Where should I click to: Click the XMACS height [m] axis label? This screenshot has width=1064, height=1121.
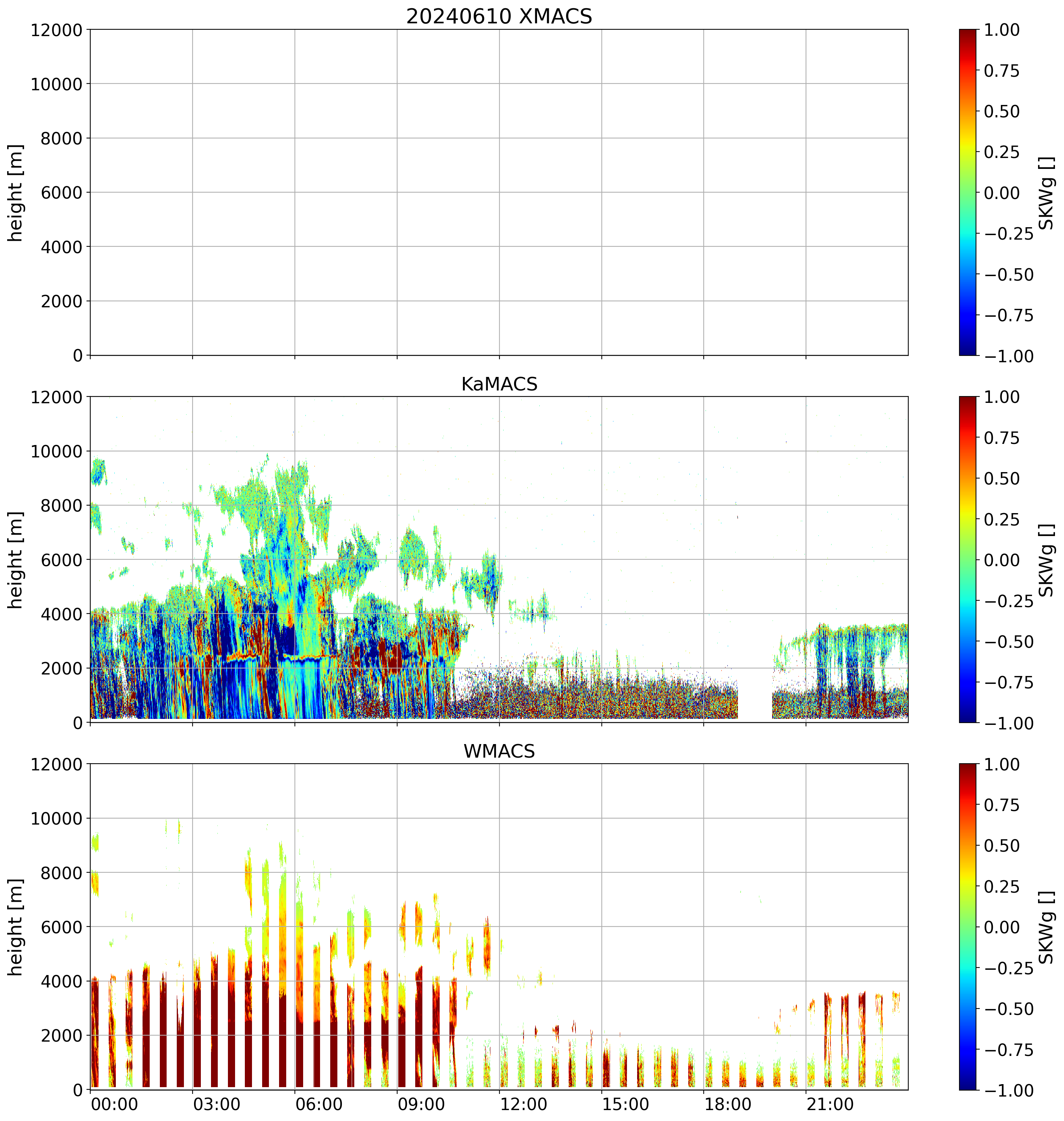(16, 193)
